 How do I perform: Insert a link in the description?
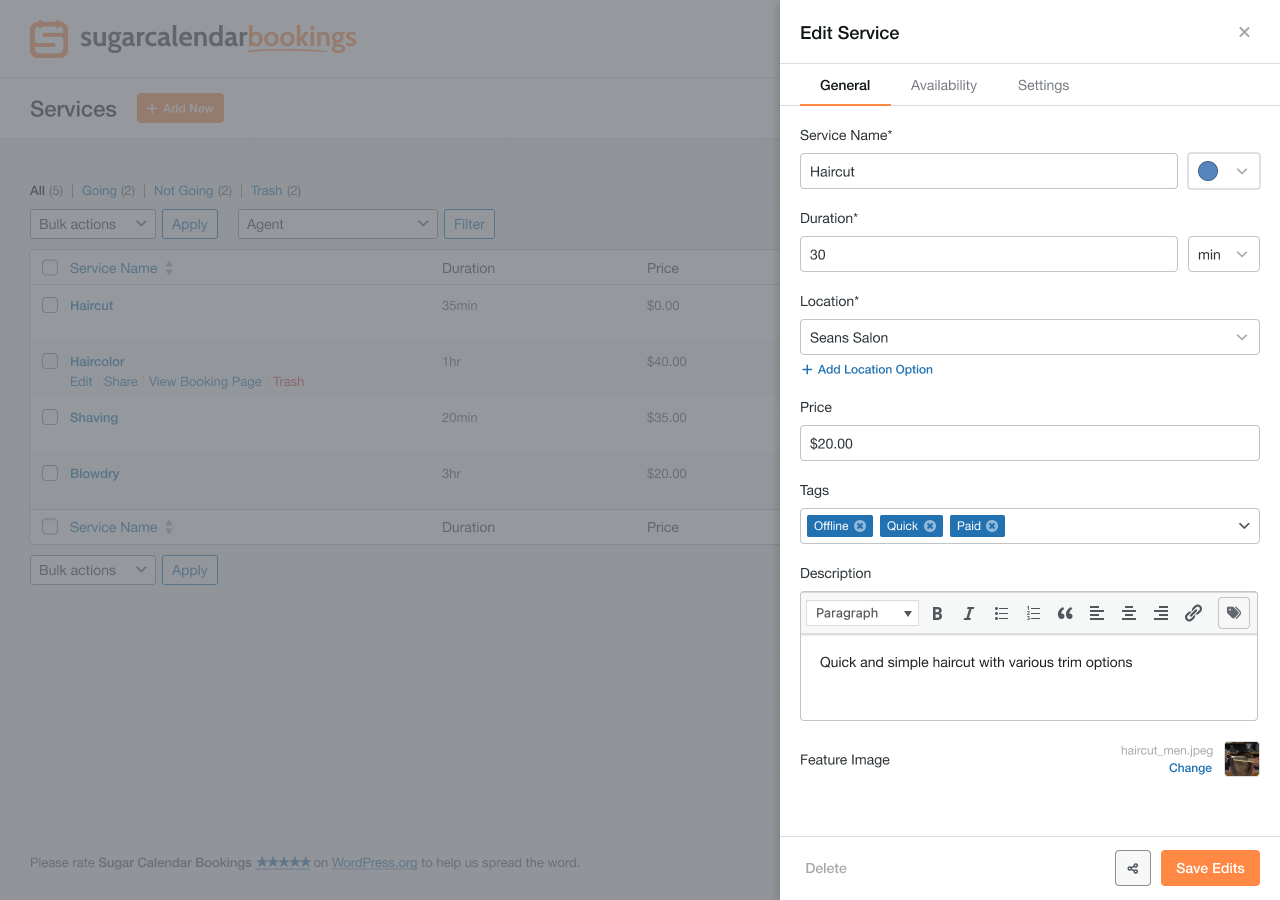click(1193, 613)
